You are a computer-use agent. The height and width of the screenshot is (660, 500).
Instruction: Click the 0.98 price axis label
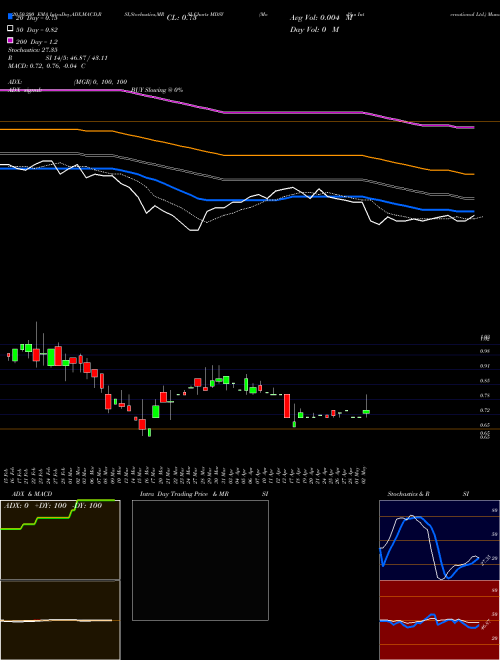[x=484, y=351]
